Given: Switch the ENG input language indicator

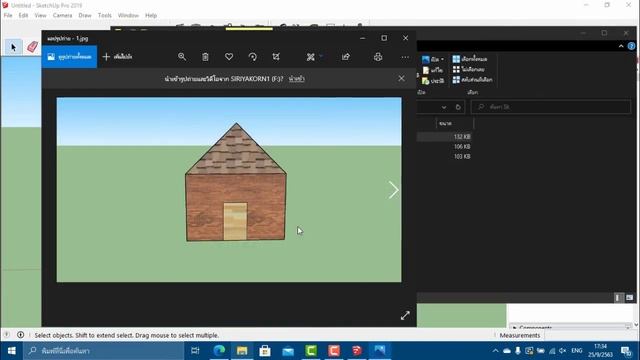Looking at the screenshot, I should click(576, 351).
